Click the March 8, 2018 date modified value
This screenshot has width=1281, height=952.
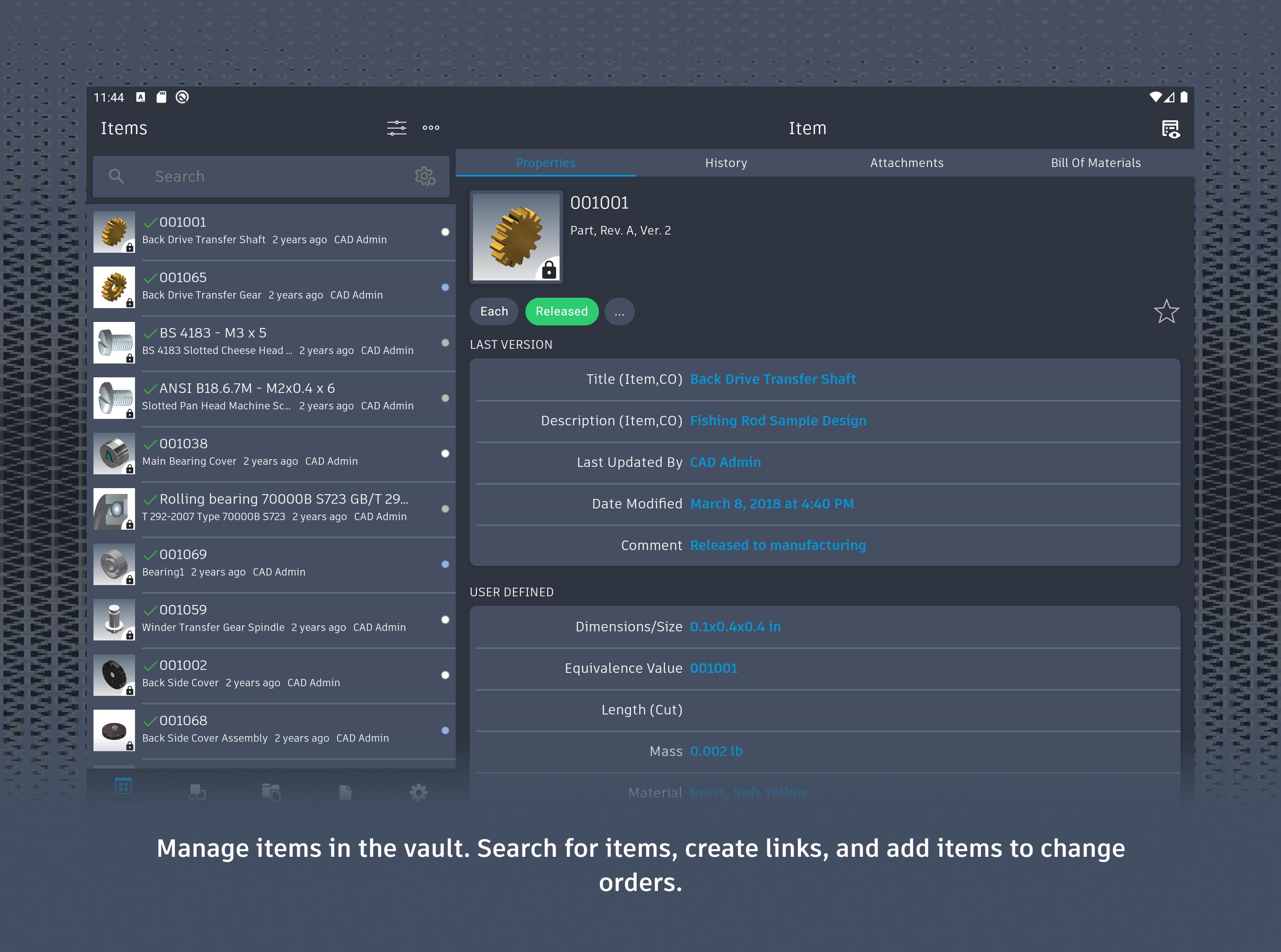(772, 504)
